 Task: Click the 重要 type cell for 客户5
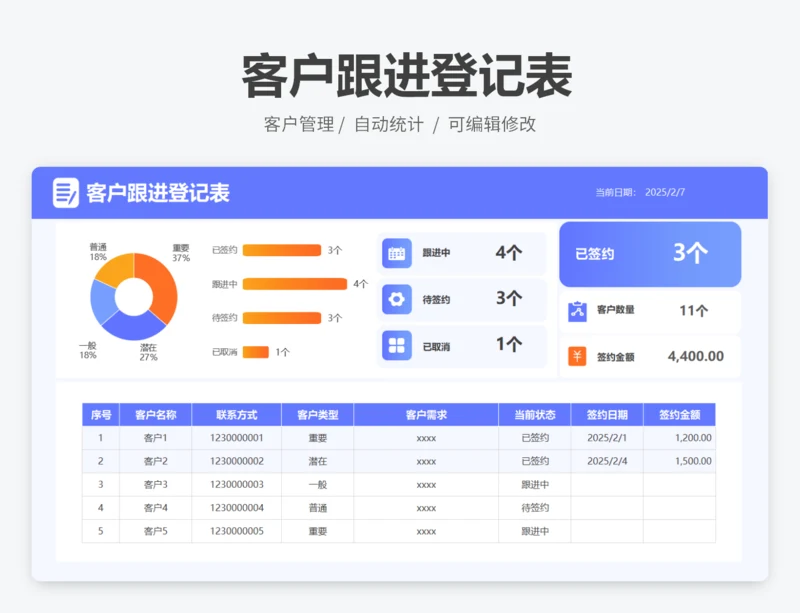pyautogui.click(x=317, y=531)
